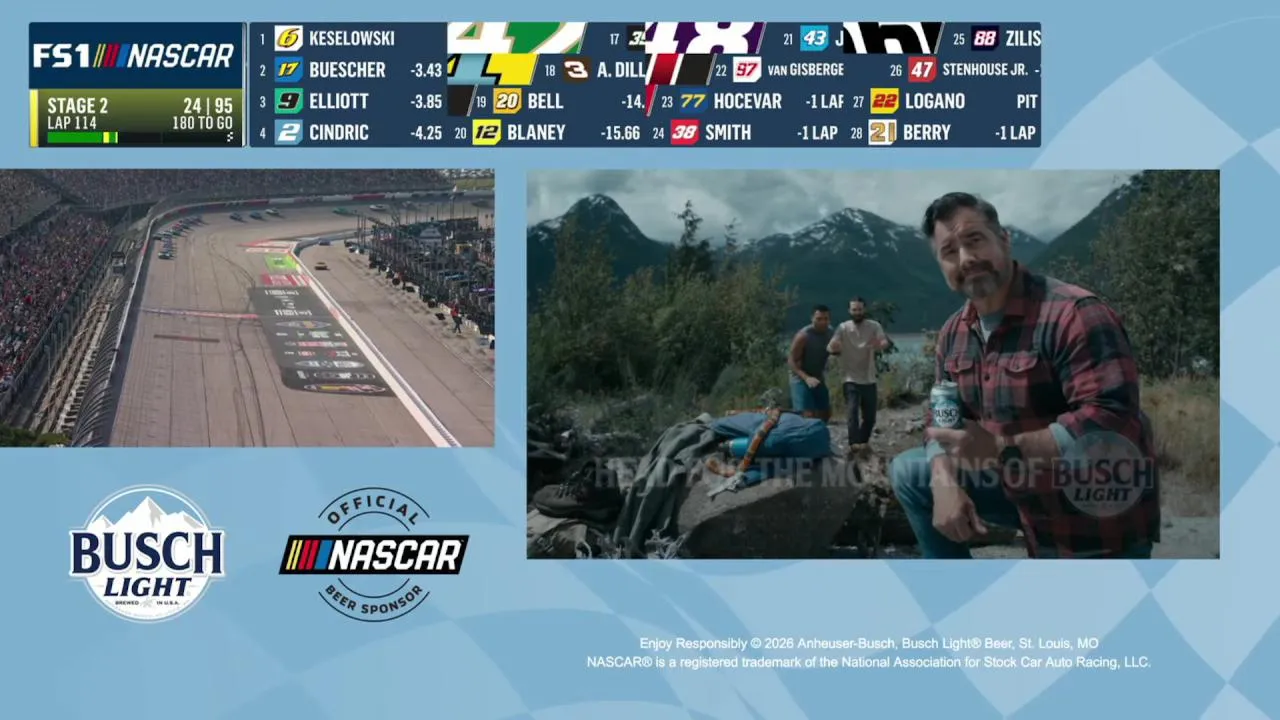This screenshot has width=1280, height=720.
Task: Click the number 43 car badge
Action: pyautogui.click(x=814, y=38)
